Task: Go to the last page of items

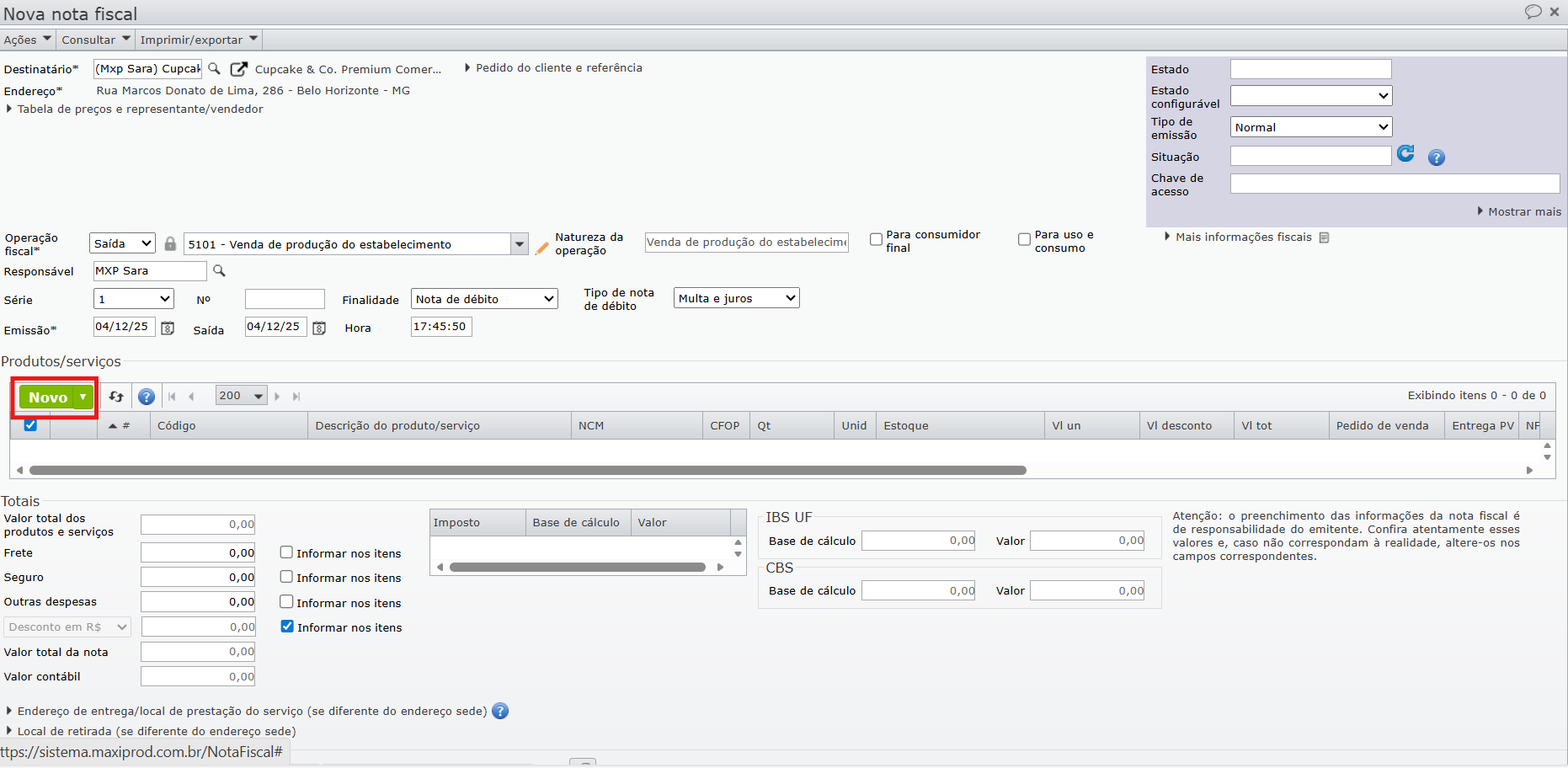Action: pos(296,397)
